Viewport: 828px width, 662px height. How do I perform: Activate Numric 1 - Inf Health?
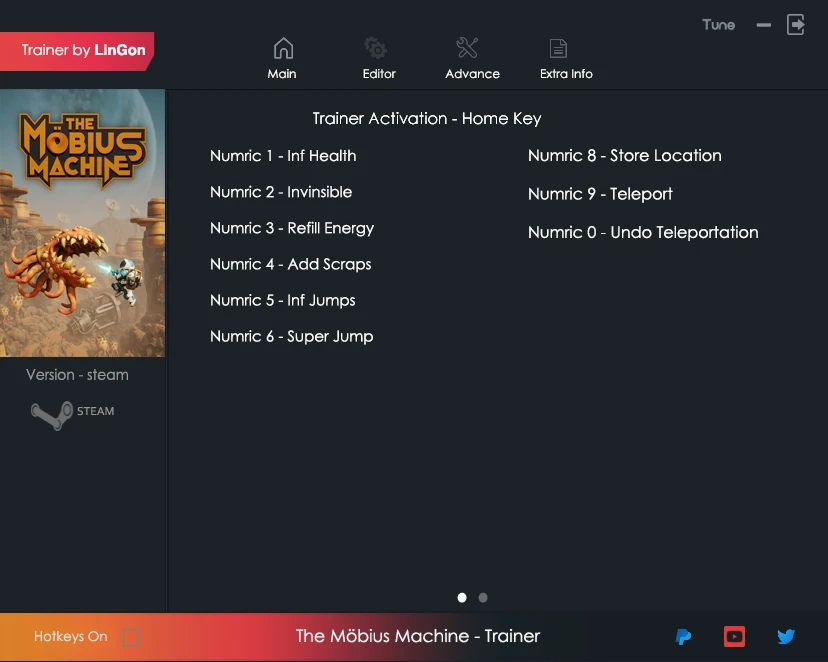coord(283,156)
